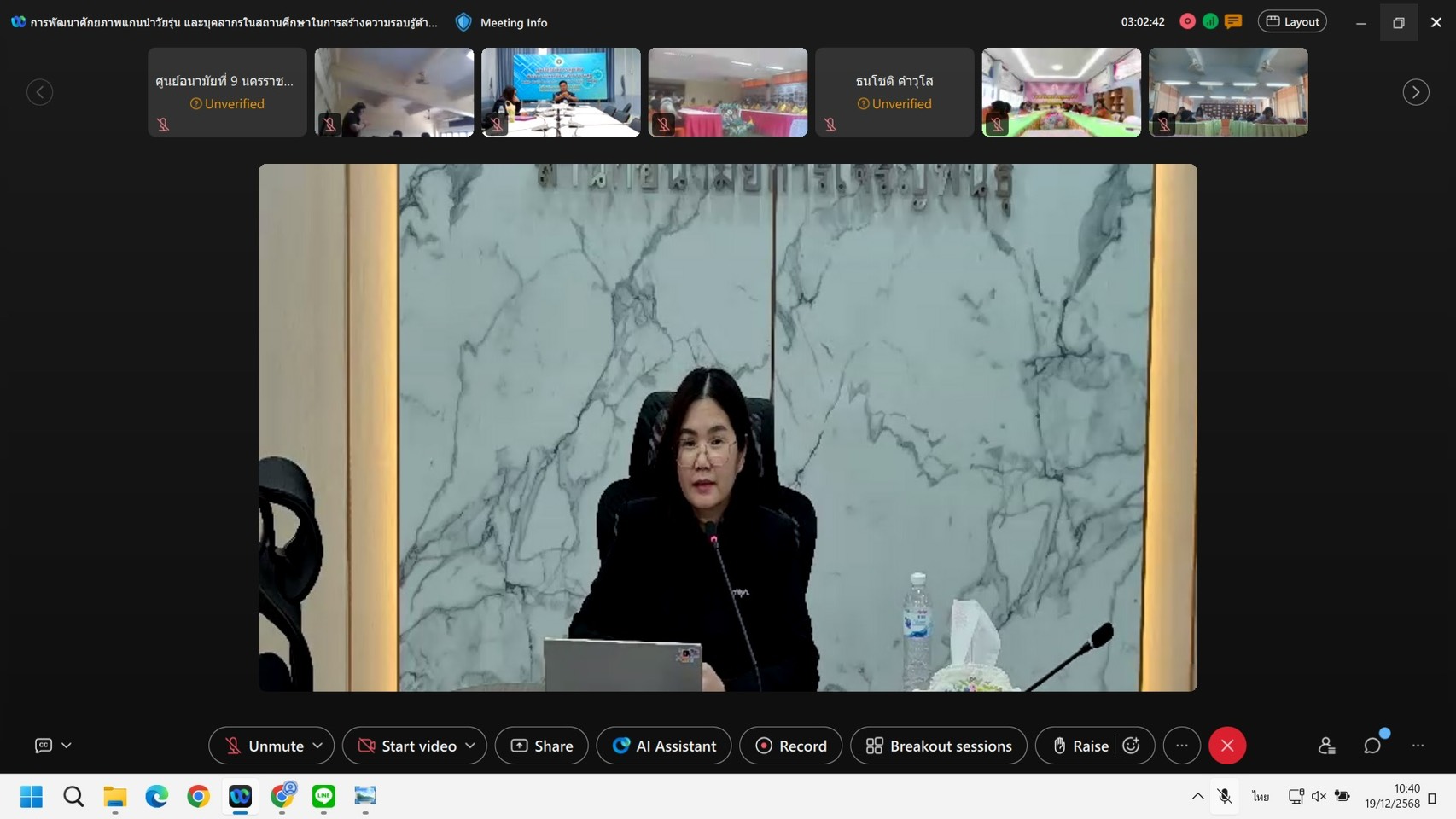Show next participant thumbnails with right arrow
The image size is (1456, 819).
click(1416, 92)
